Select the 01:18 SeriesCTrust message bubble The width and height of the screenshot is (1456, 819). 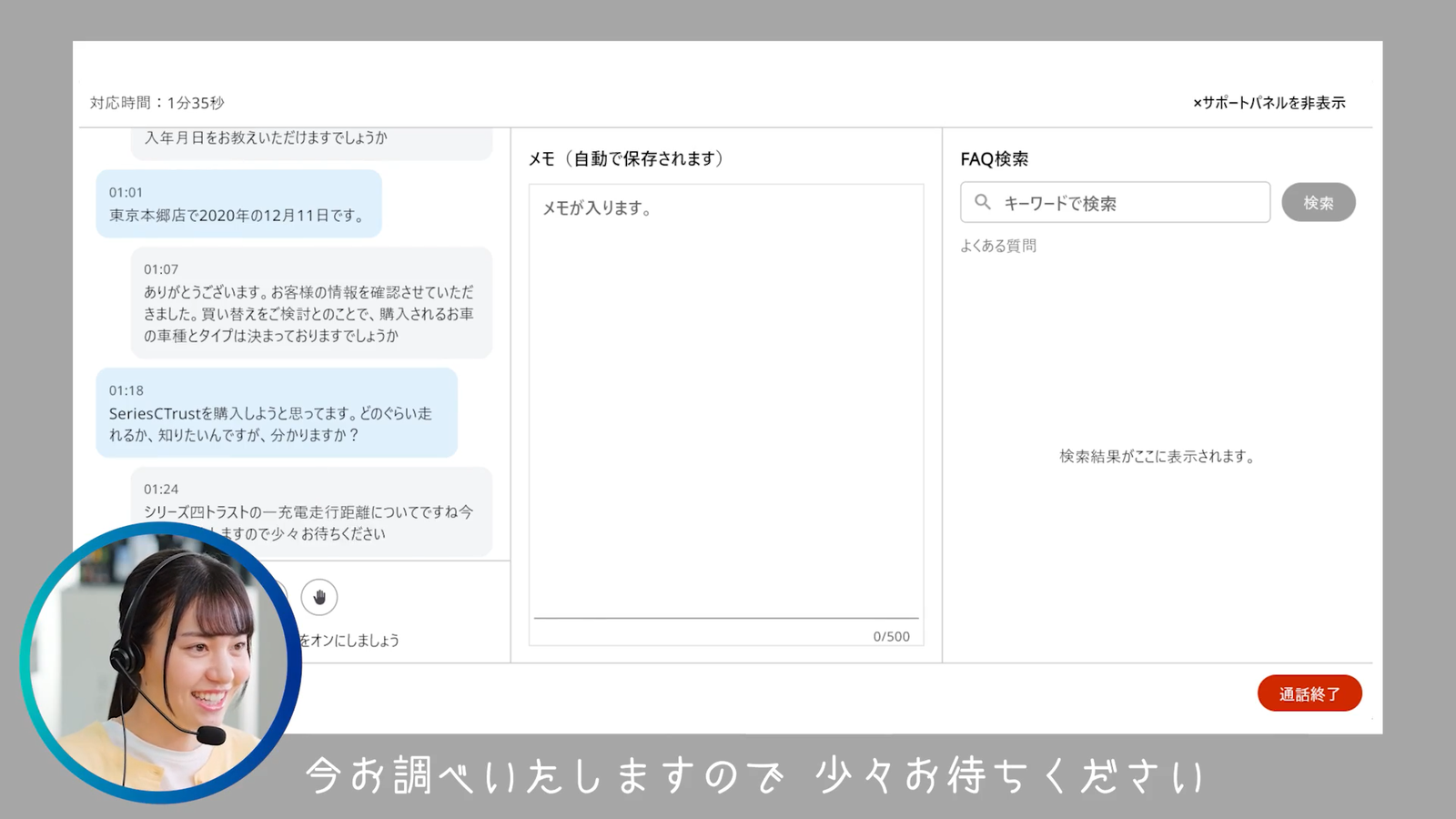pyautogui.click(x=277, y=412)
